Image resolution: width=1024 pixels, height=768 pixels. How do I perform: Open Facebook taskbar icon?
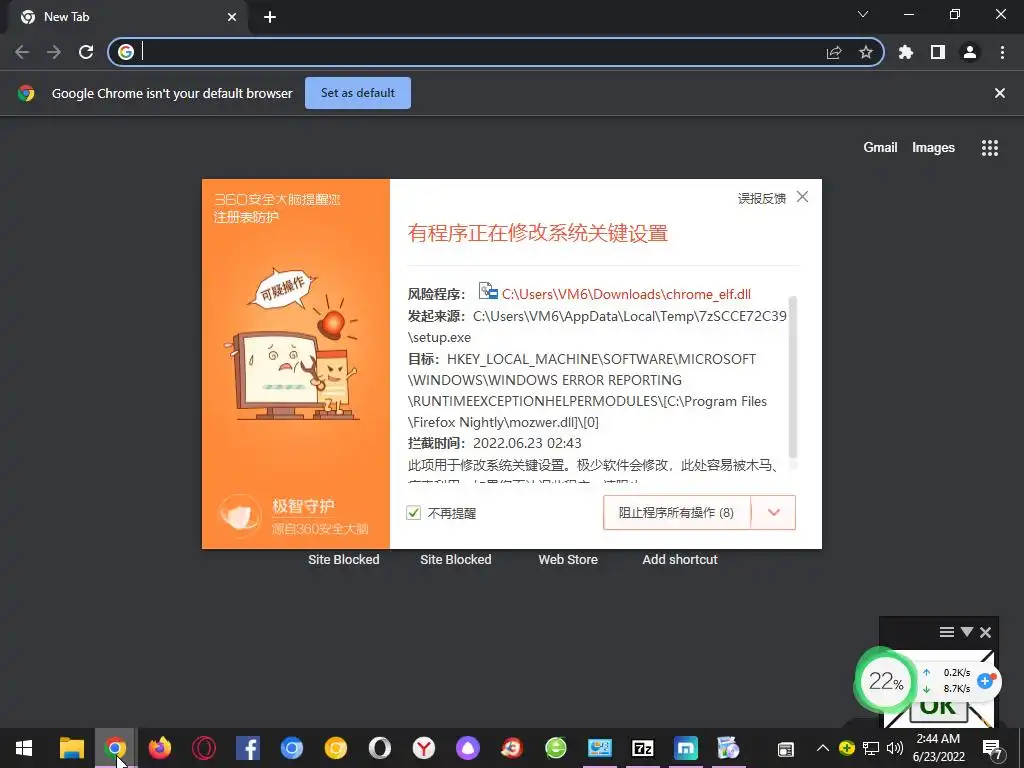pyautogui.click(x=248, y=748)
